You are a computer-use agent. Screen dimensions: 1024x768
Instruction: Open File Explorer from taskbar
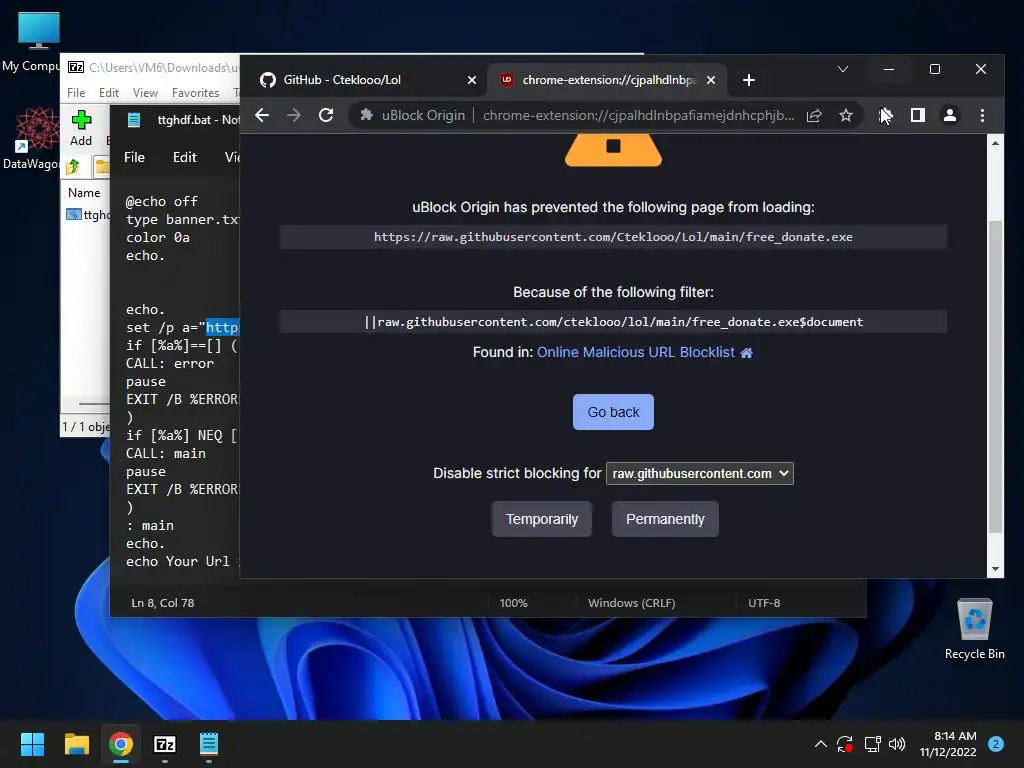[x=76, y=744]
